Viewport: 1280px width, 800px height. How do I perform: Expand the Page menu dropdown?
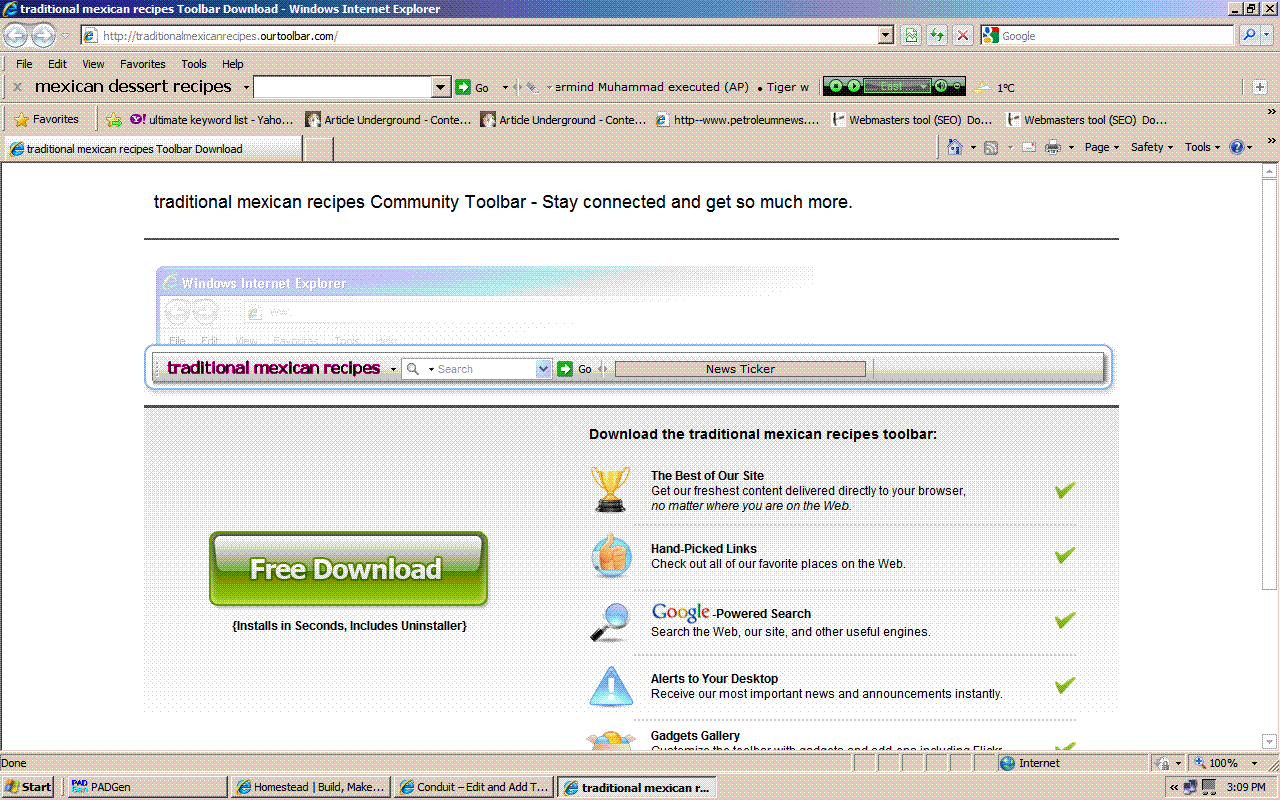[1102, 147]
